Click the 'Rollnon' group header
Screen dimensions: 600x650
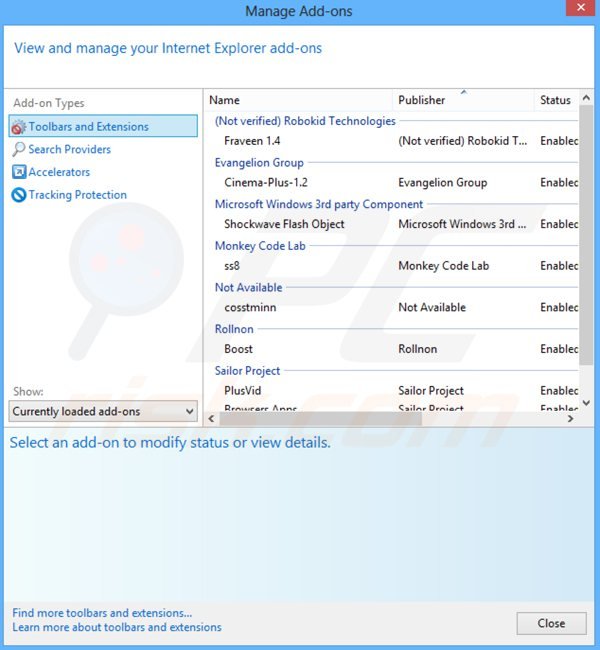pyautogui.click(x=234, y=329)
